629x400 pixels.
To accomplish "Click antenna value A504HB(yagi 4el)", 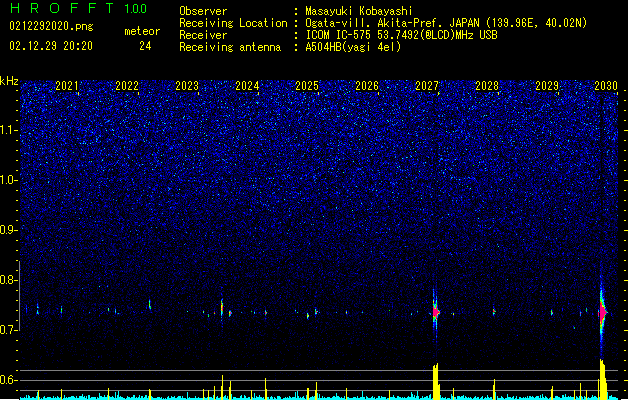I will coord(353,47).
